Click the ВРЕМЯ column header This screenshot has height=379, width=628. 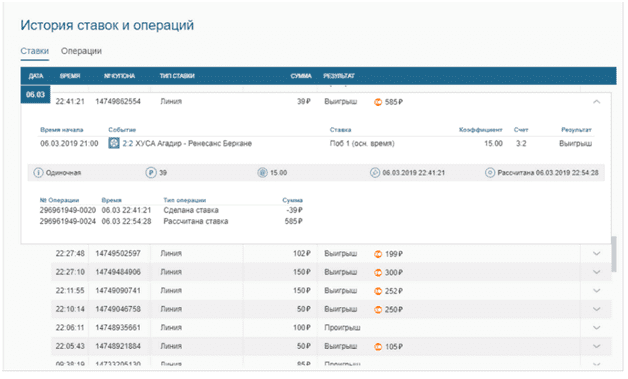70,76
